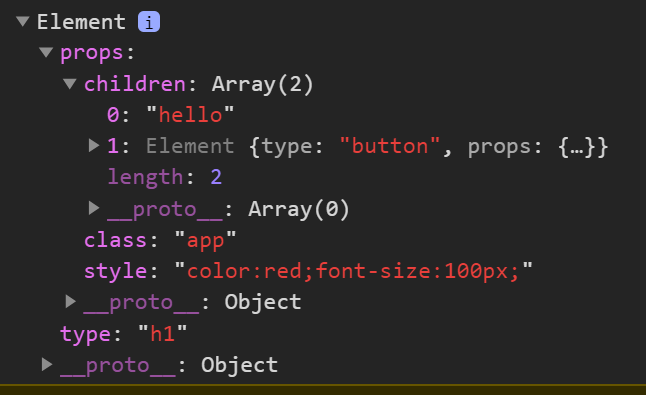Click the props key label
This screenshot has width=646, height=395.
tap(91, 53)
